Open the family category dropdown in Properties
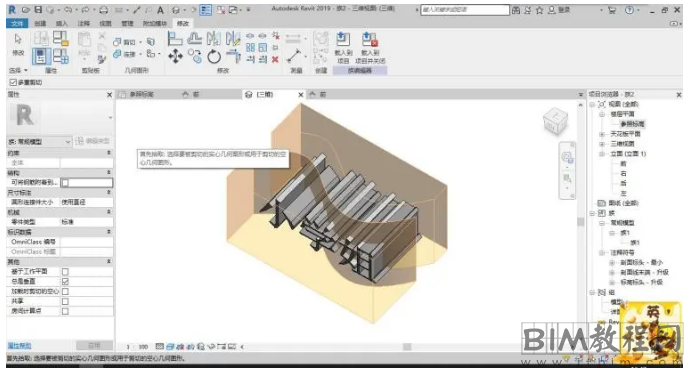Screen dimensions: 689x371 pos(40,142)
